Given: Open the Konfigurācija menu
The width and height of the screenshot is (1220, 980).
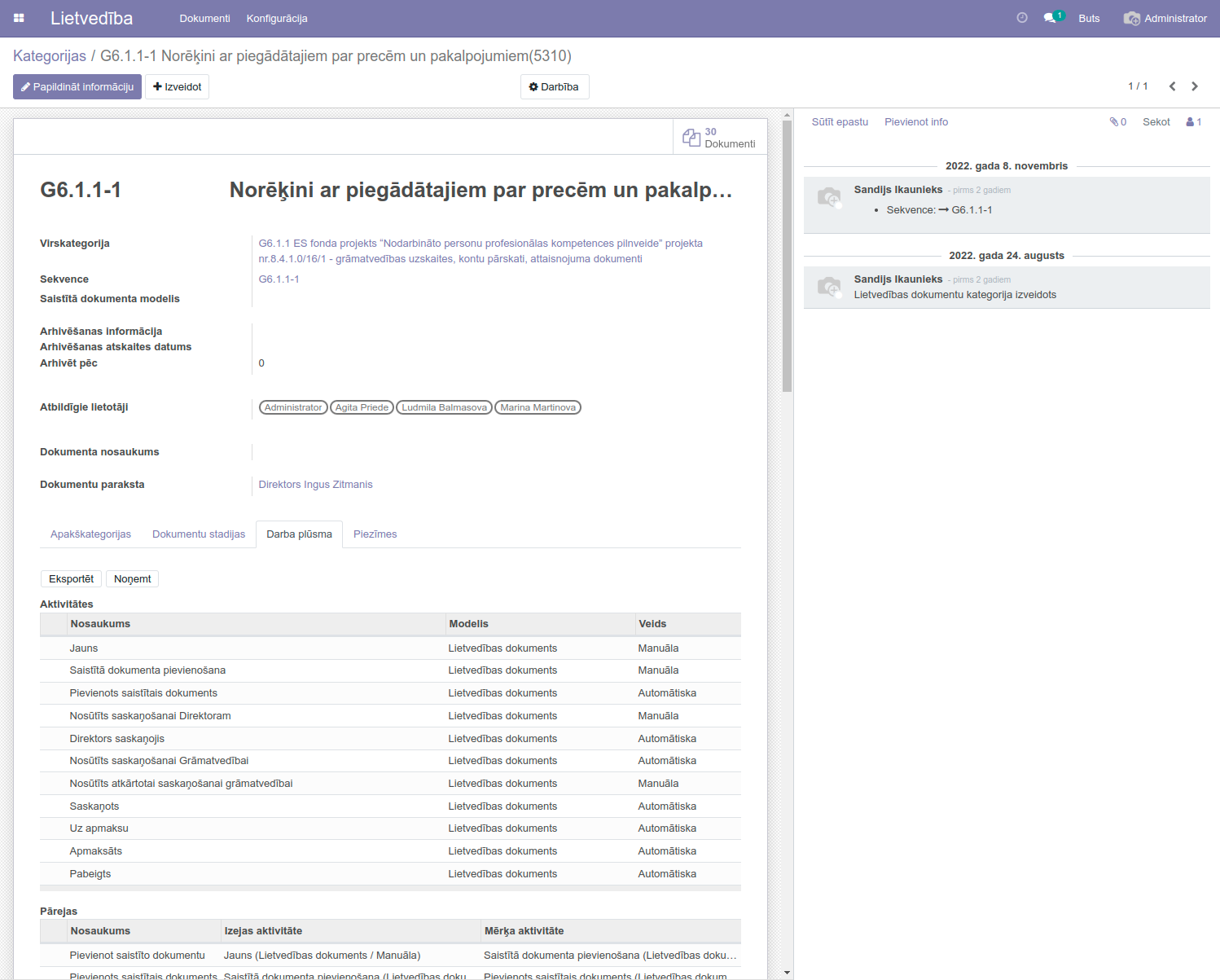Looking at the screenshot, I should (277, 18).
